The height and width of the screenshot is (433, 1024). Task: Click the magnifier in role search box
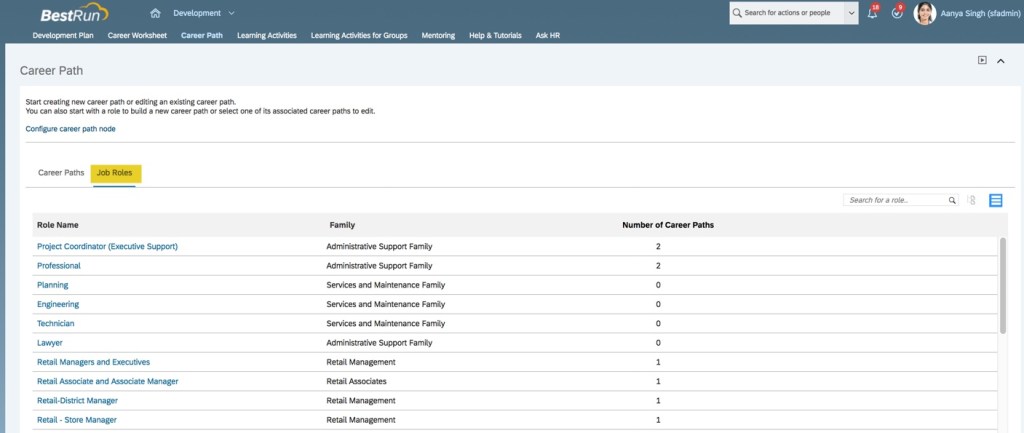point(952,200)
